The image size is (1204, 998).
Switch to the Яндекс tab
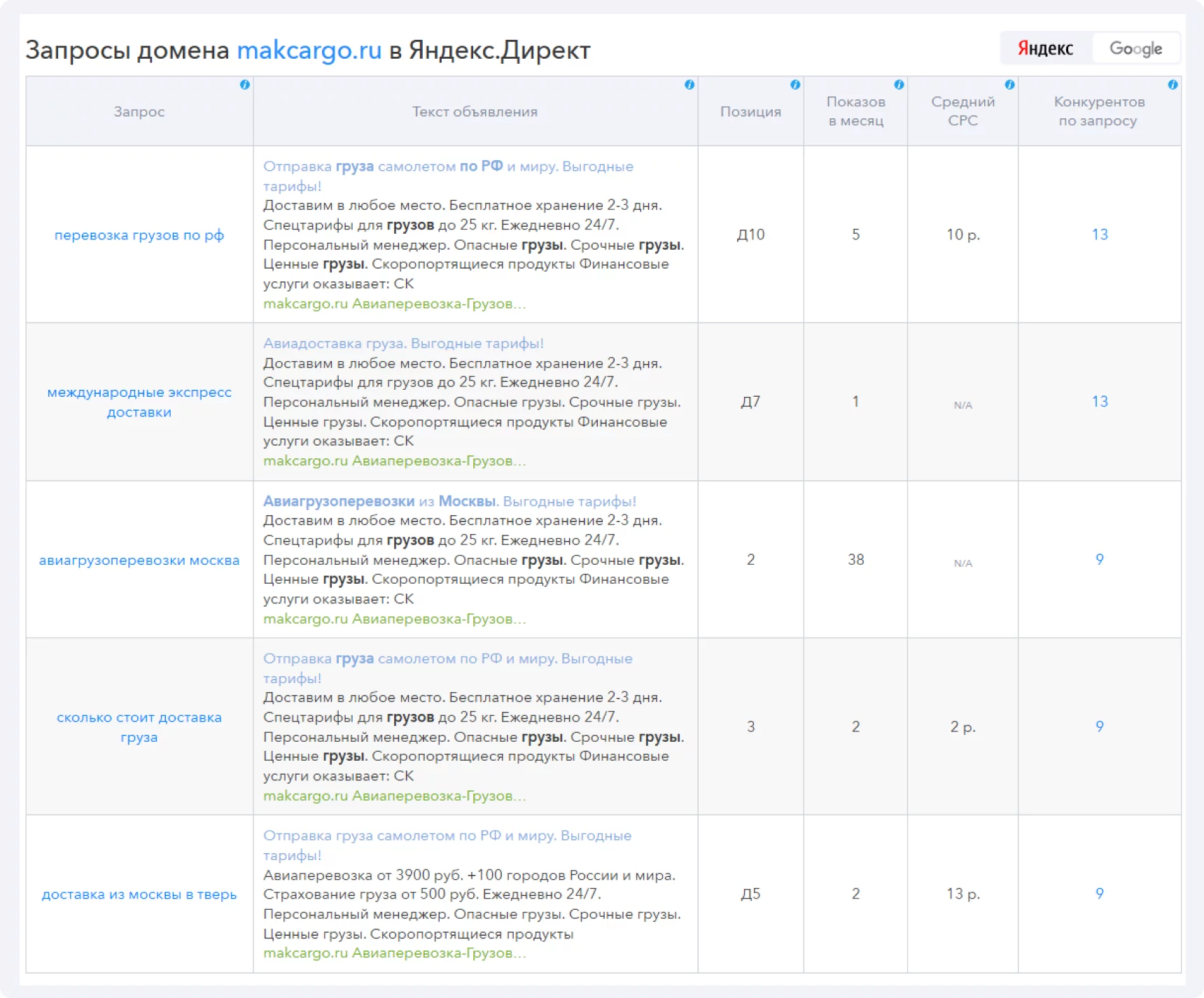click(x=1045, y=48)
